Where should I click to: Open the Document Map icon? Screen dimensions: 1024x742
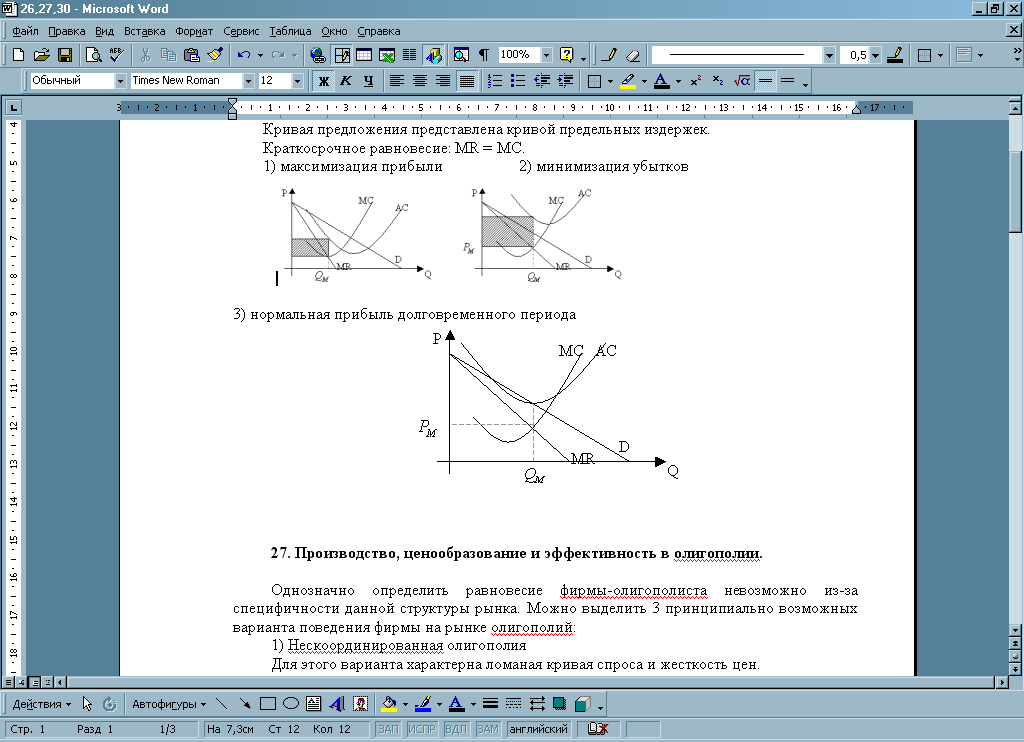[x=461, y=55]
